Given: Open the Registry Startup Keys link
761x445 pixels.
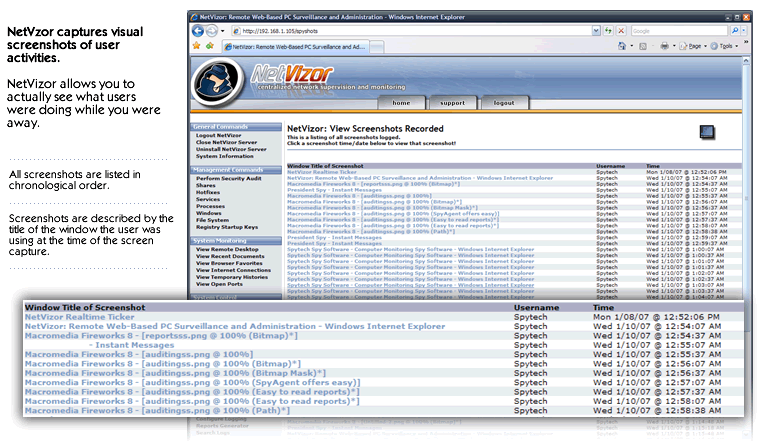Looking at the screenshot, I should pyautogui.click(x=228, y=227).
